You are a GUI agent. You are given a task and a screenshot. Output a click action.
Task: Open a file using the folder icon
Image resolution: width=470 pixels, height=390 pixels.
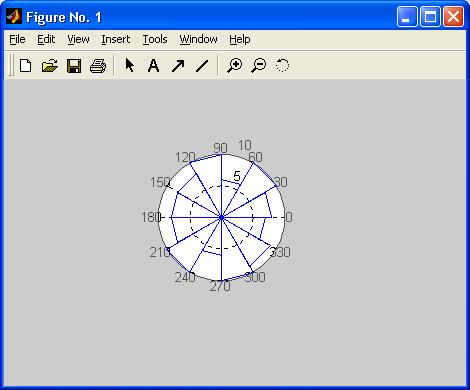pyautogui.click(x=50, y=65)
